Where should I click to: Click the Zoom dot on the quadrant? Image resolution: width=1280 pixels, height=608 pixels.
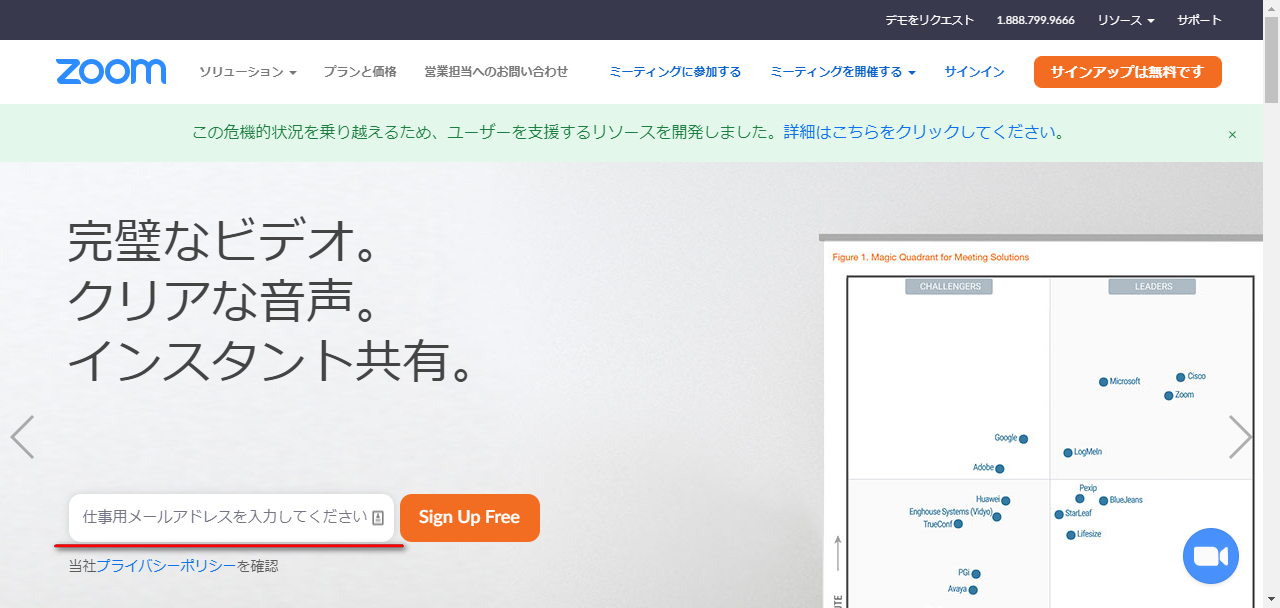point(1168,396)
